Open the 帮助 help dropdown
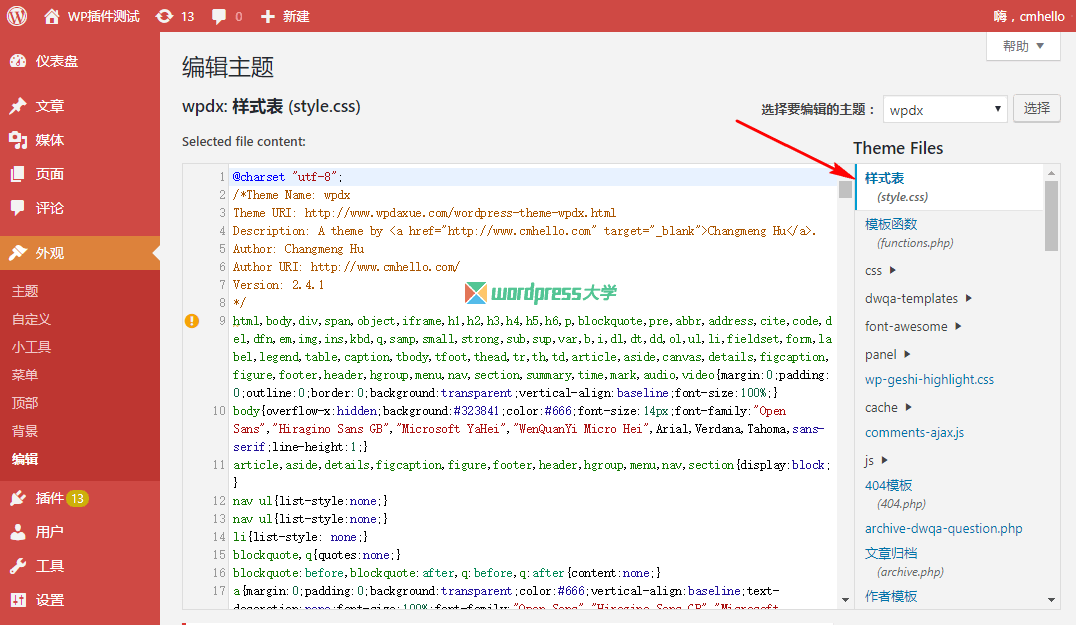Image resolution: width=1076 pixels, height=625 pixels. point(1023,46)
